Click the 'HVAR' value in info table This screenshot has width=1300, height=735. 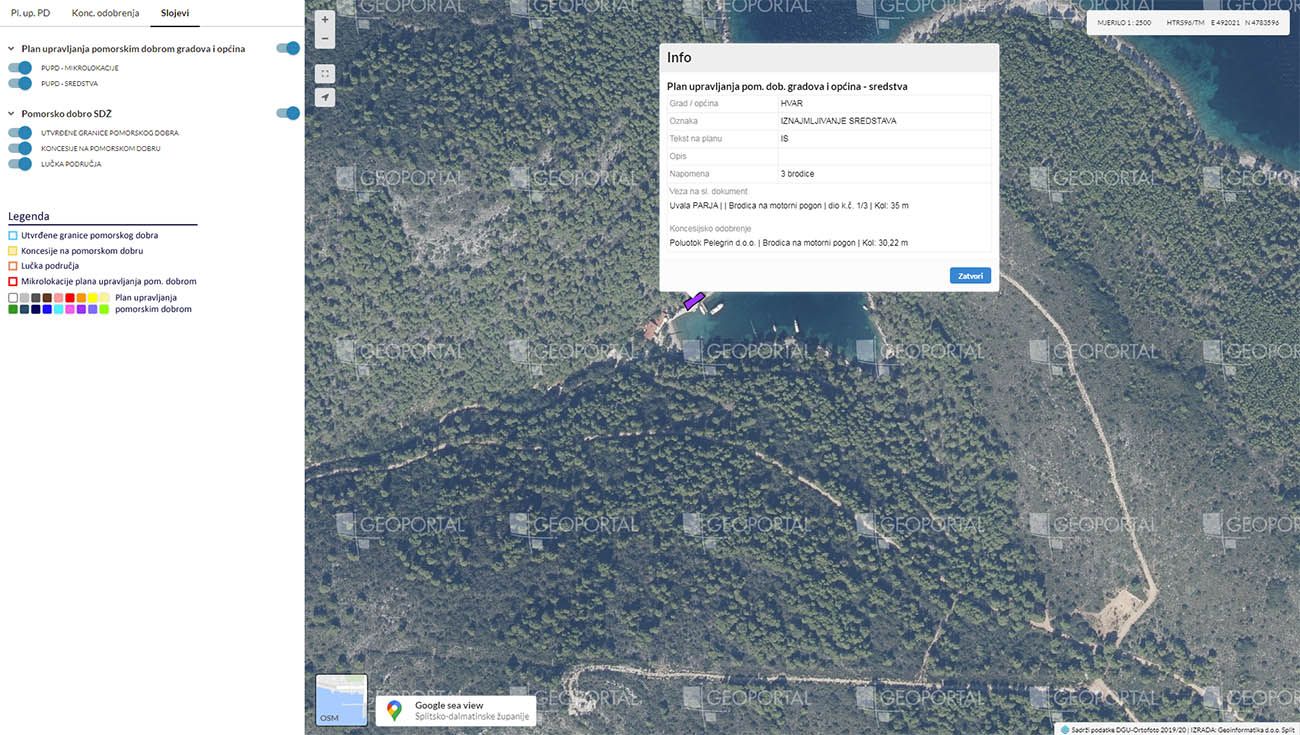click(792, 103)
